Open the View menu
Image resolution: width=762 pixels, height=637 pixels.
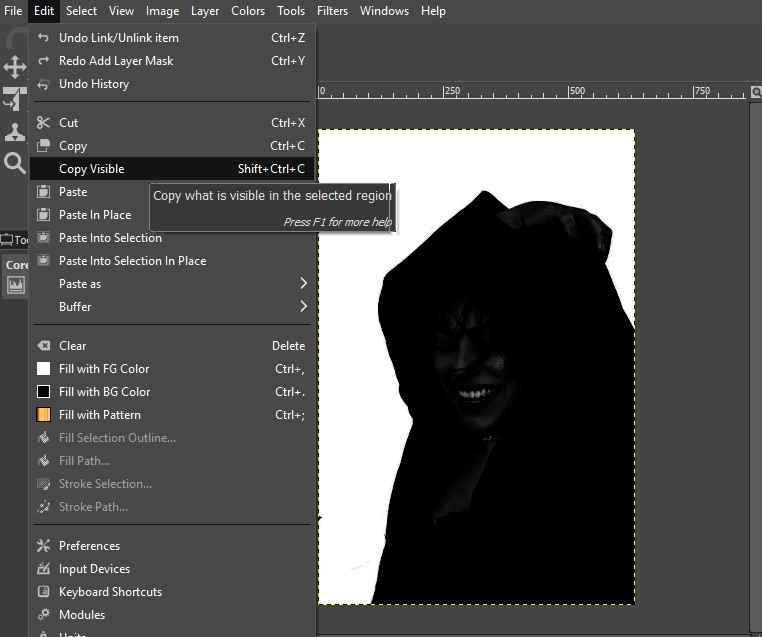pos(121,11)
